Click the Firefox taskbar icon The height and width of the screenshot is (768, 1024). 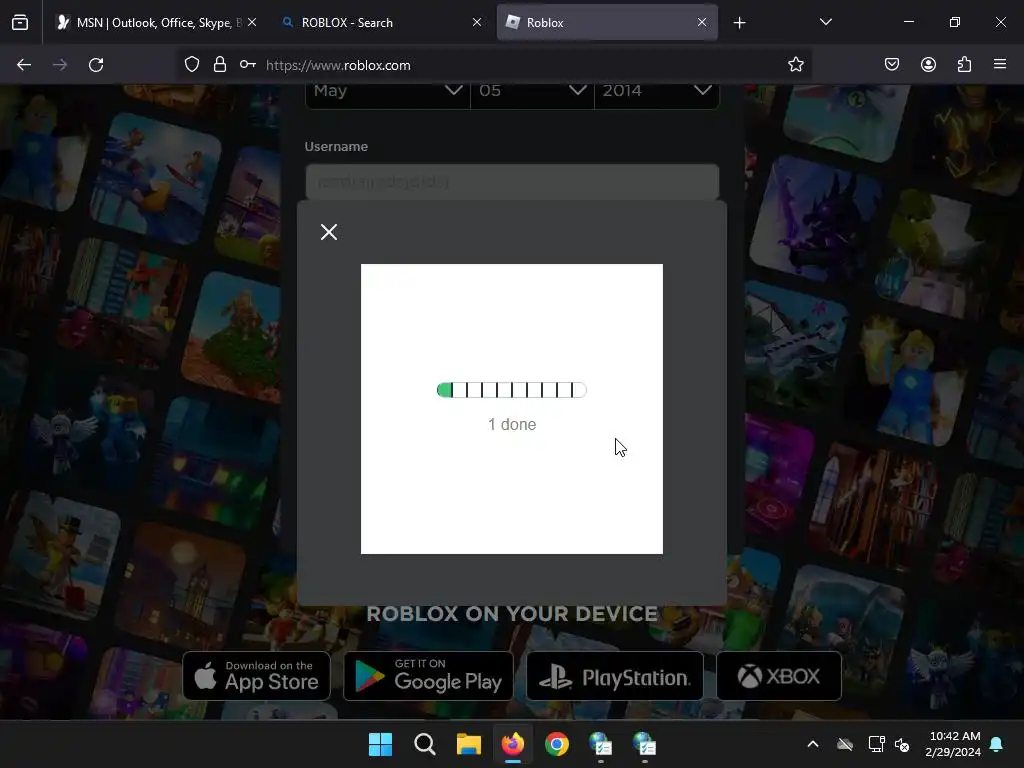[x=513, y=744]
